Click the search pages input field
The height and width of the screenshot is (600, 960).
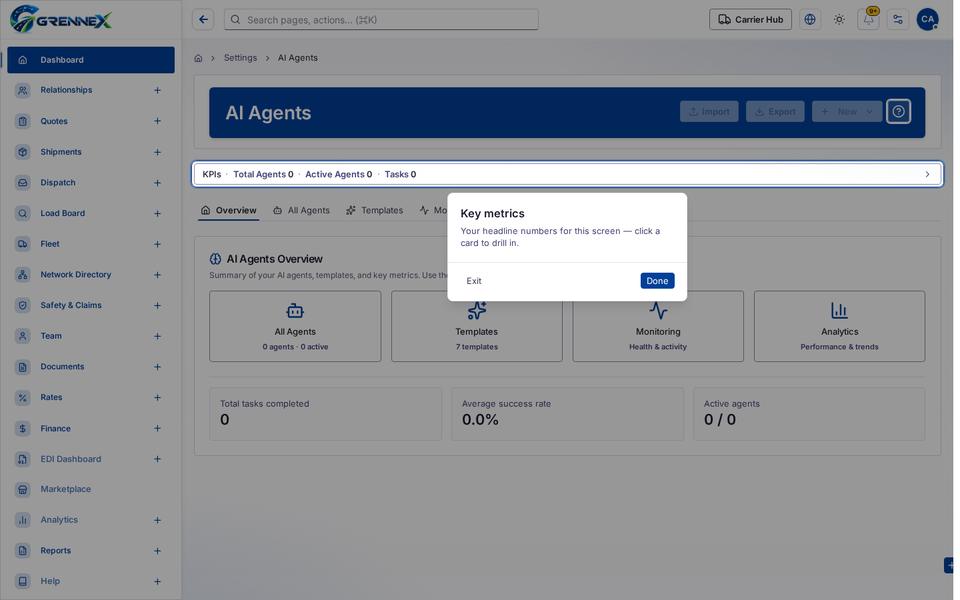pyautogui.click(x=381, y=20)
